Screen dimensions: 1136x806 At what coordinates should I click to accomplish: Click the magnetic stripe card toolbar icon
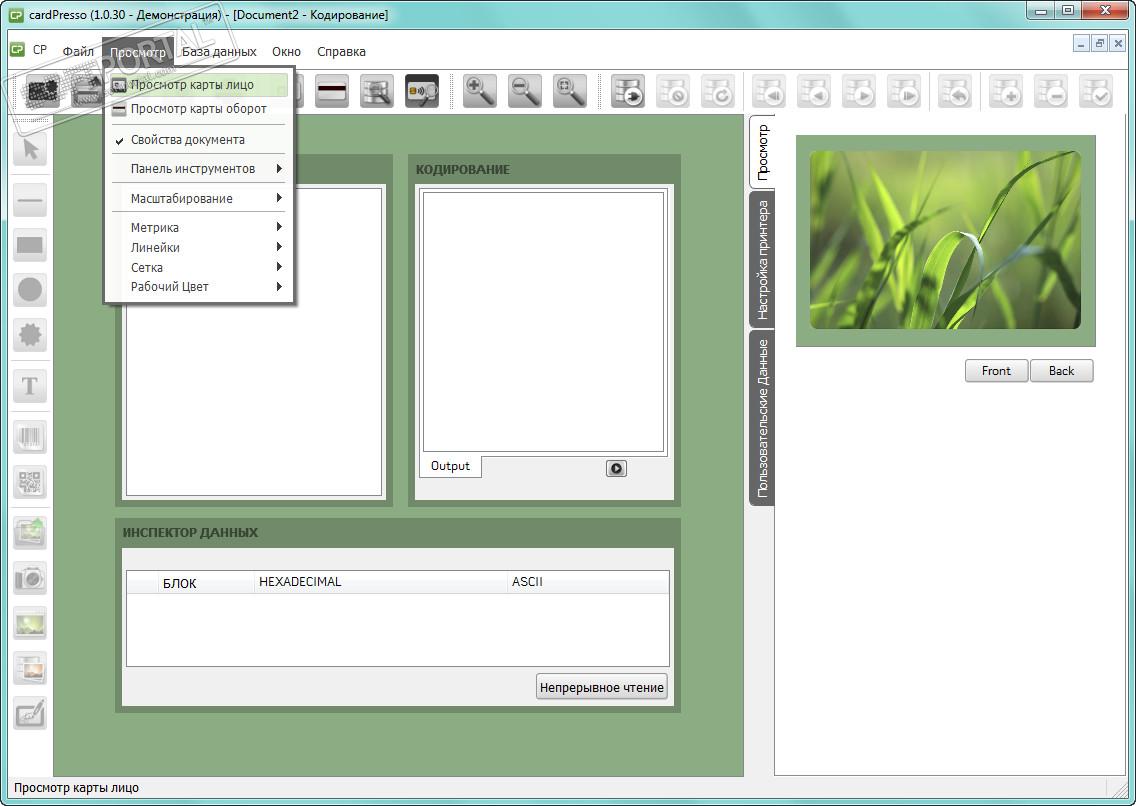pyautogui.click(x=332, y=91)
